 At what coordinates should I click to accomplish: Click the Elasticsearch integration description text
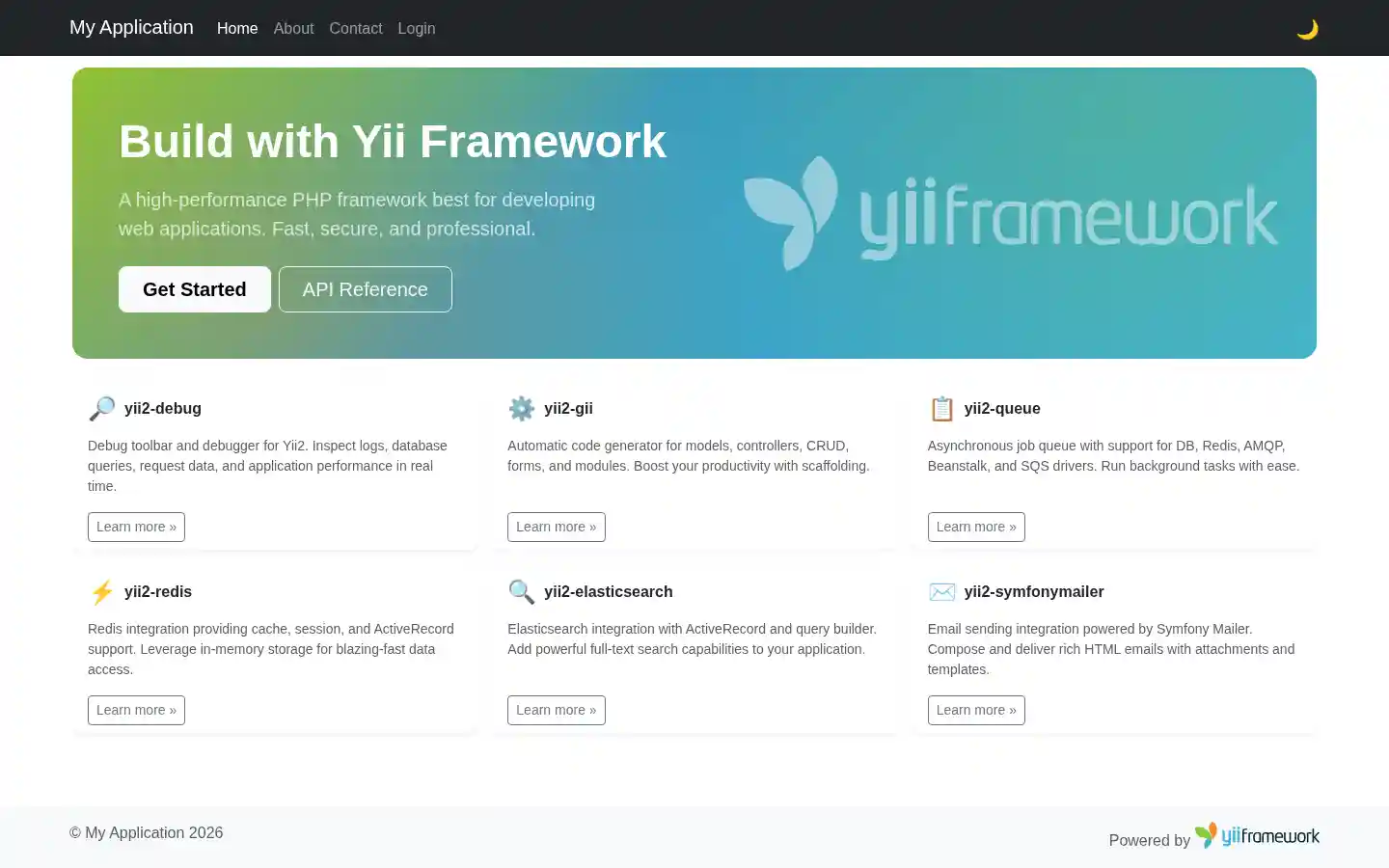tap(693, 639)
